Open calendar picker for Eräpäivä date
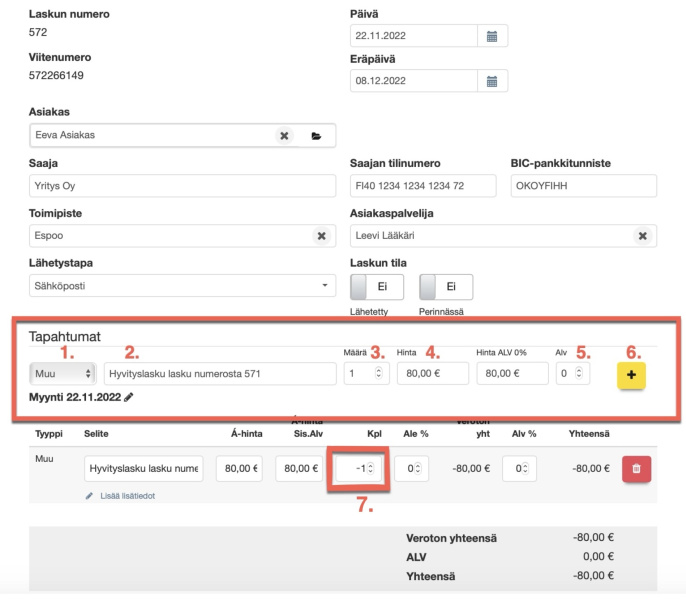The height and width of the screenshot is (599, 686). point(492,81)
